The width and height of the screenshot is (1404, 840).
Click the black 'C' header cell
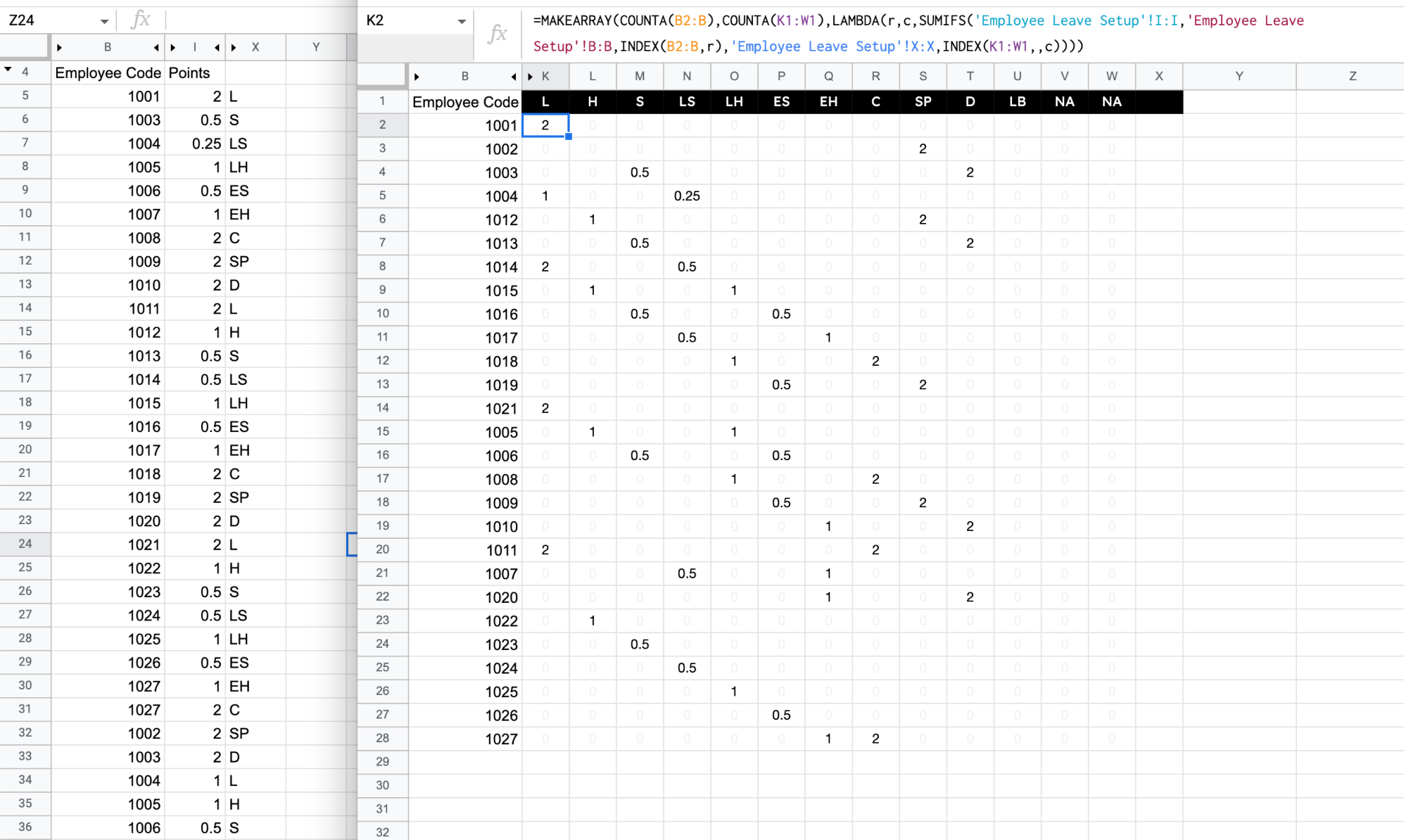click(875, 102)
